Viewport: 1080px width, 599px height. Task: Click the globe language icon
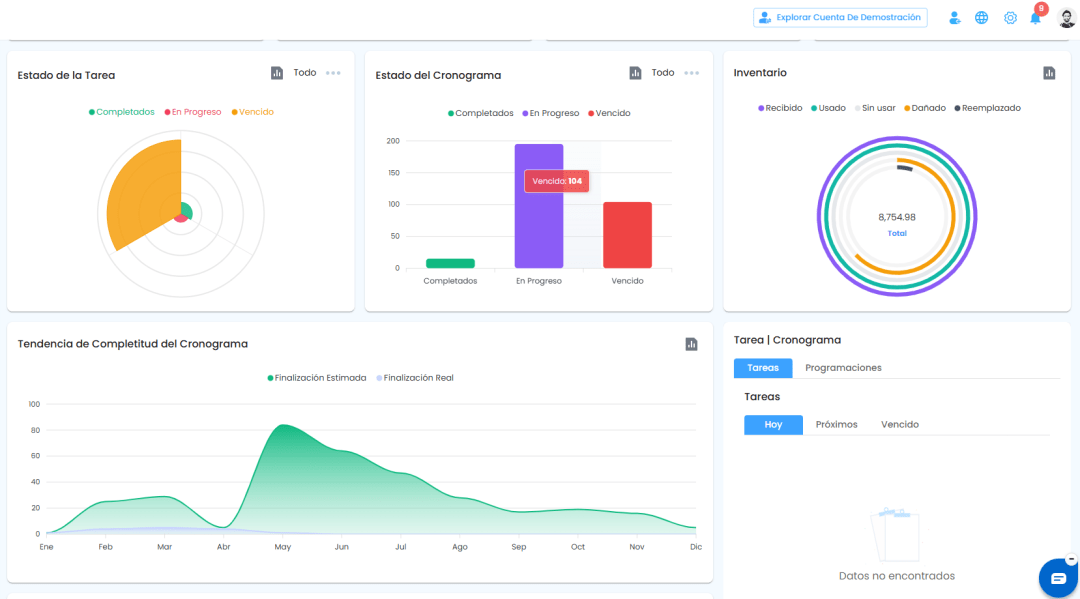click(x=982, y=18)
